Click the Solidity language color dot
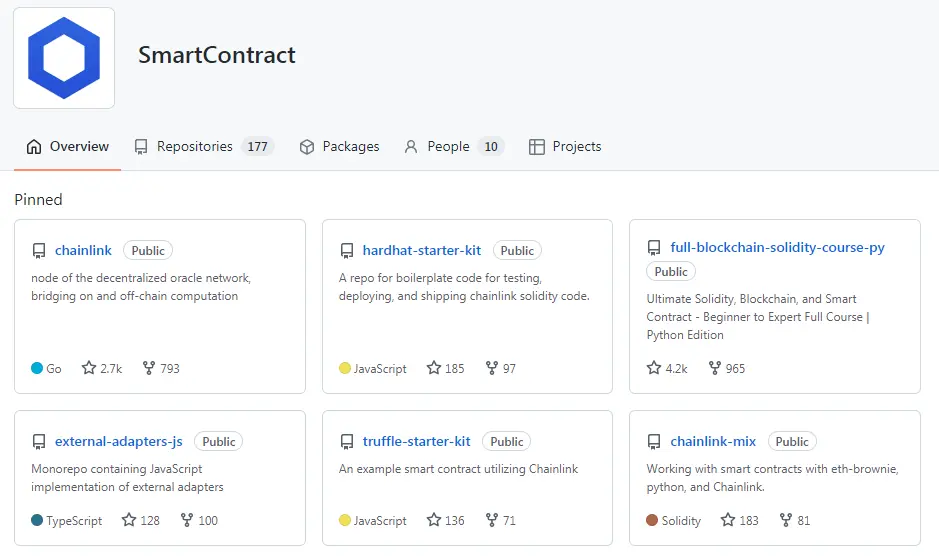This screenshot has height=559, width=939. point(652,520)
